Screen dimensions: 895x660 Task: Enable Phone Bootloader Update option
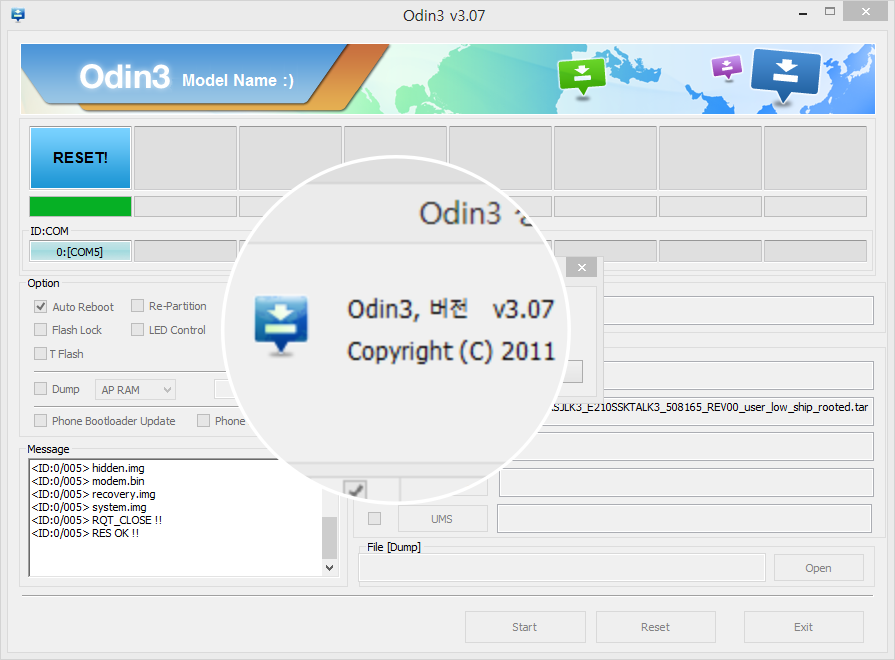tap(41, 421)
